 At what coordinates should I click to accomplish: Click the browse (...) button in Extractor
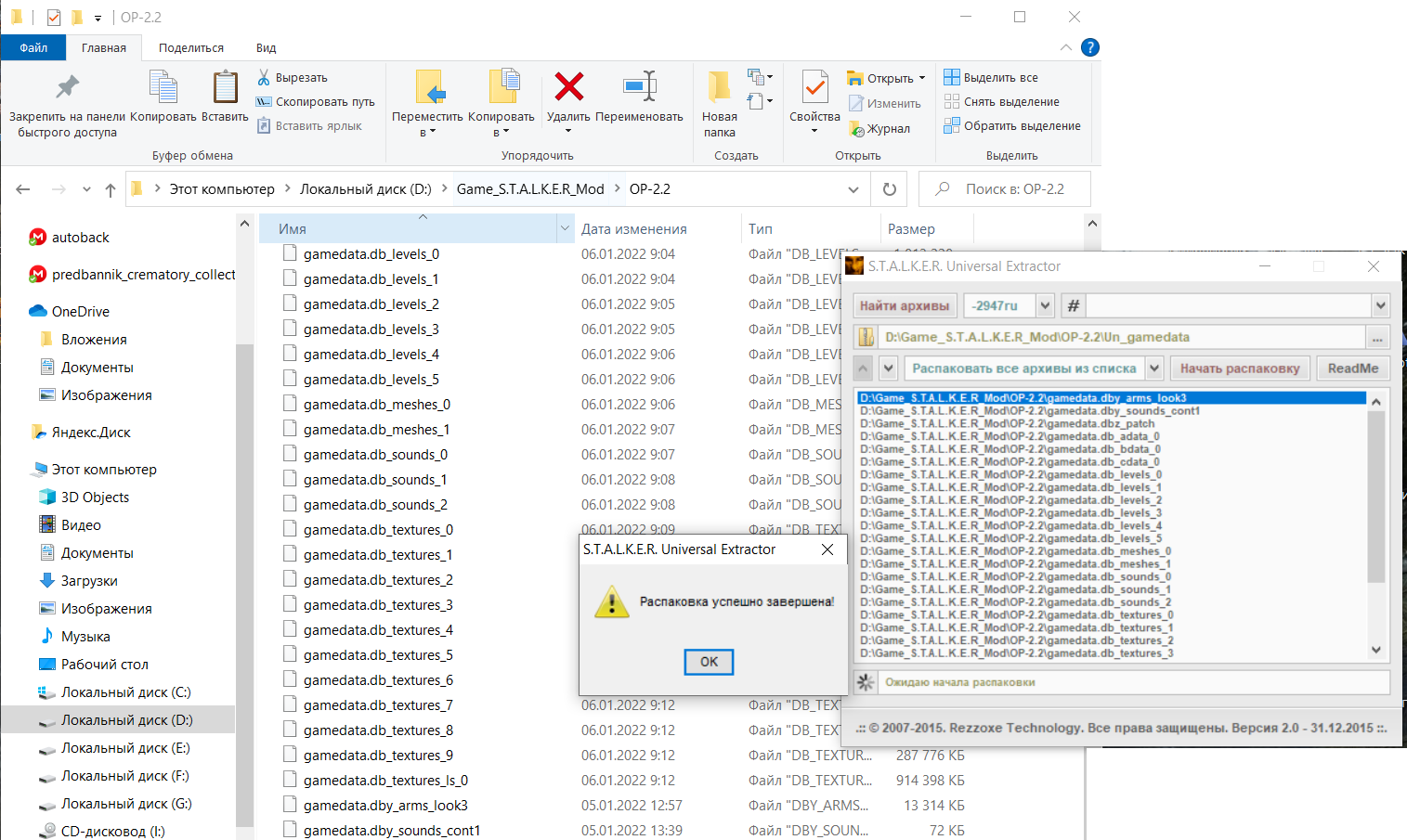(1377, 337)
